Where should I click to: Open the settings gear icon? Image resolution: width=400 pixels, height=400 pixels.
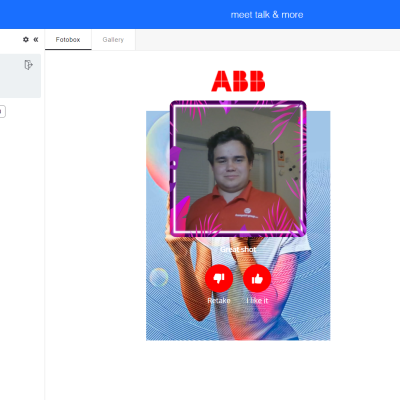26,39
